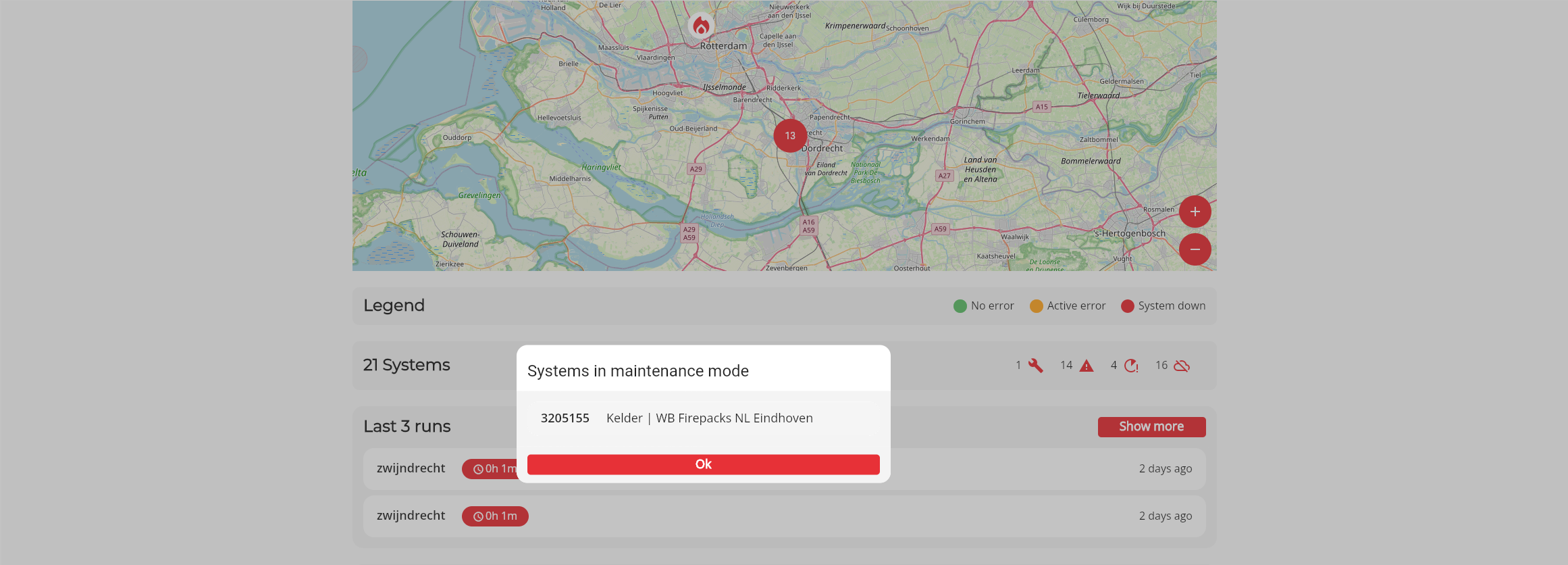This screenshot has height=565, width=1568.
Task: Click the Systems in maintenance mode title
Action: 638,371
